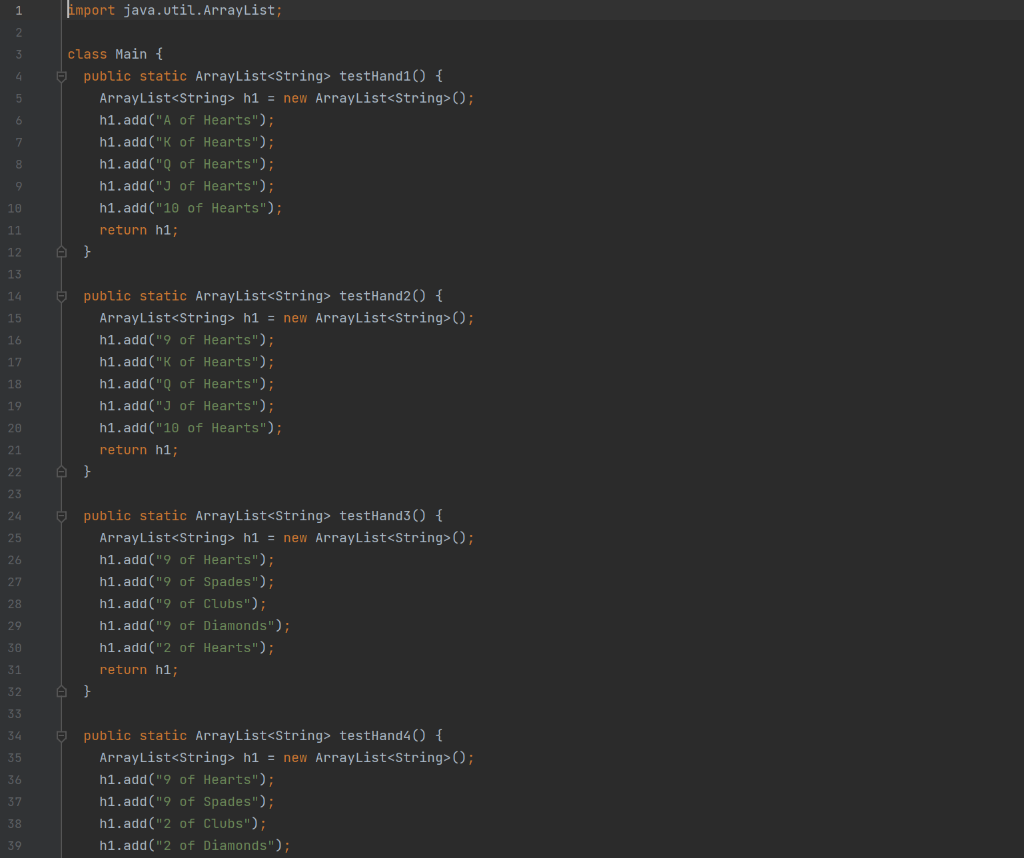Click 'new ArrayList<String>()' on line 5
Image resolution: width=1024 pixels, height=858 pixels.
click(x=375, y=99)
